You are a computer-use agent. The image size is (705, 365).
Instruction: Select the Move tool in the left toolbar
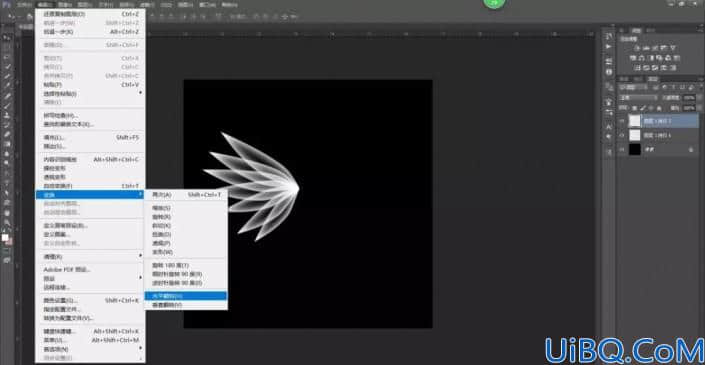click(7, 37)
